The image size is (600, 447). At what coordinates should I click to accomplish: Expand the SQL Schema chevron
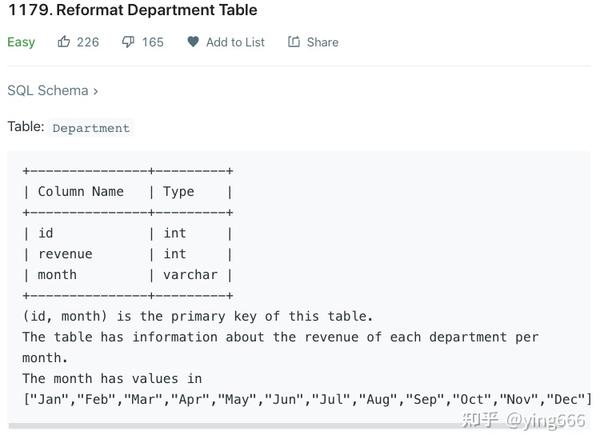pyautogui.click(x=96, y=91)
